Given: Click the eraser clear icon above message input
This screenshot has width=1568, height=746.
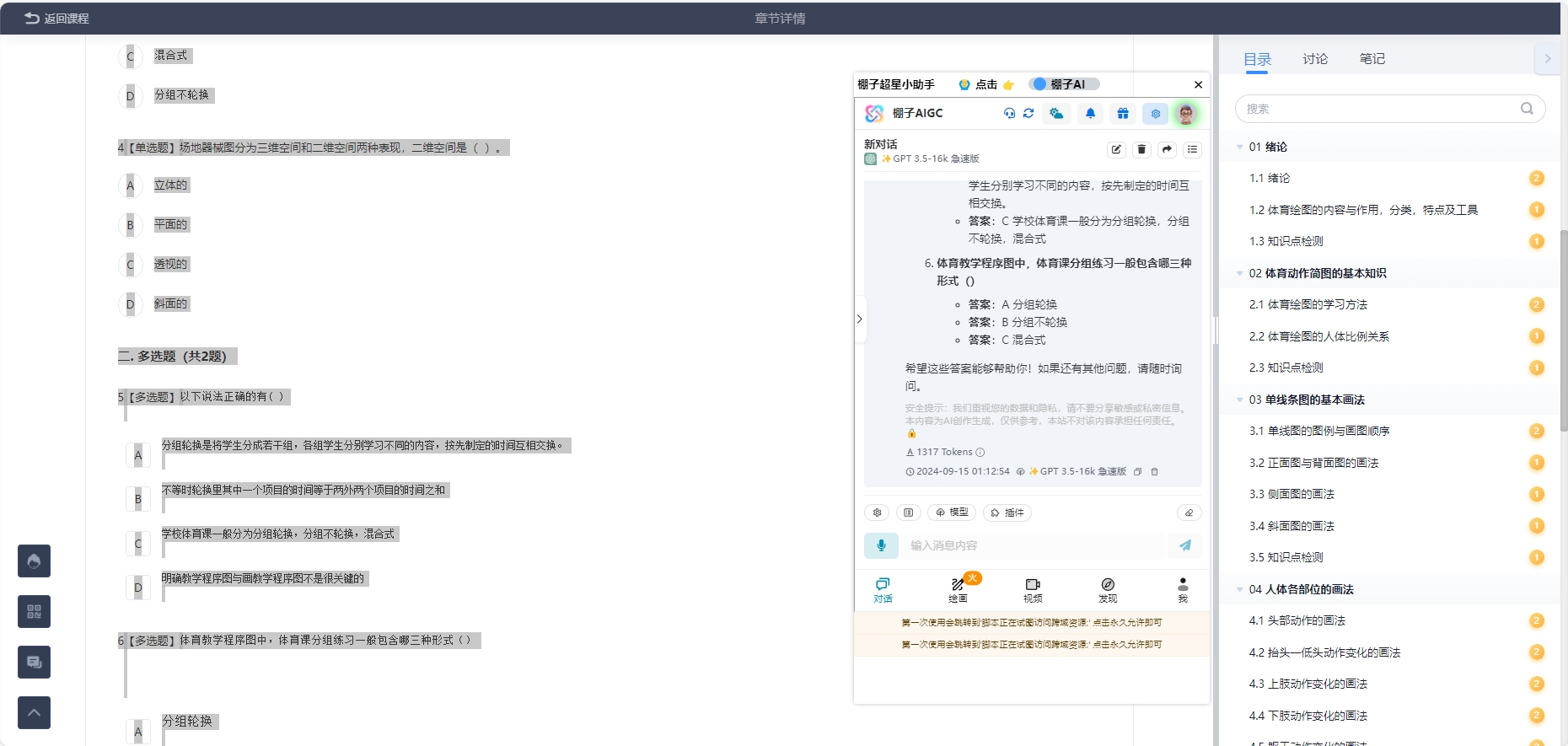Looking at the screenshot, I should tap(1189, 513).
